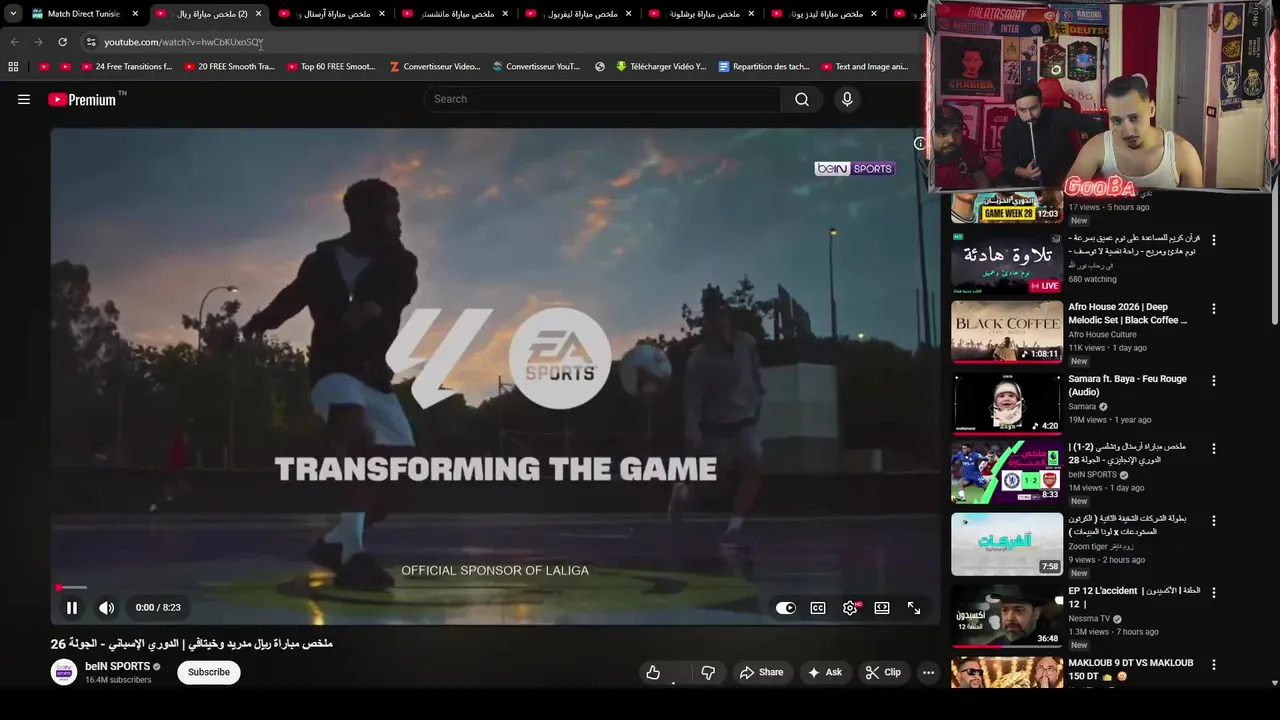Open Samara ft. Baya - Feu Rouge video
1280x720 pixels.
[x=1127, y=385]
